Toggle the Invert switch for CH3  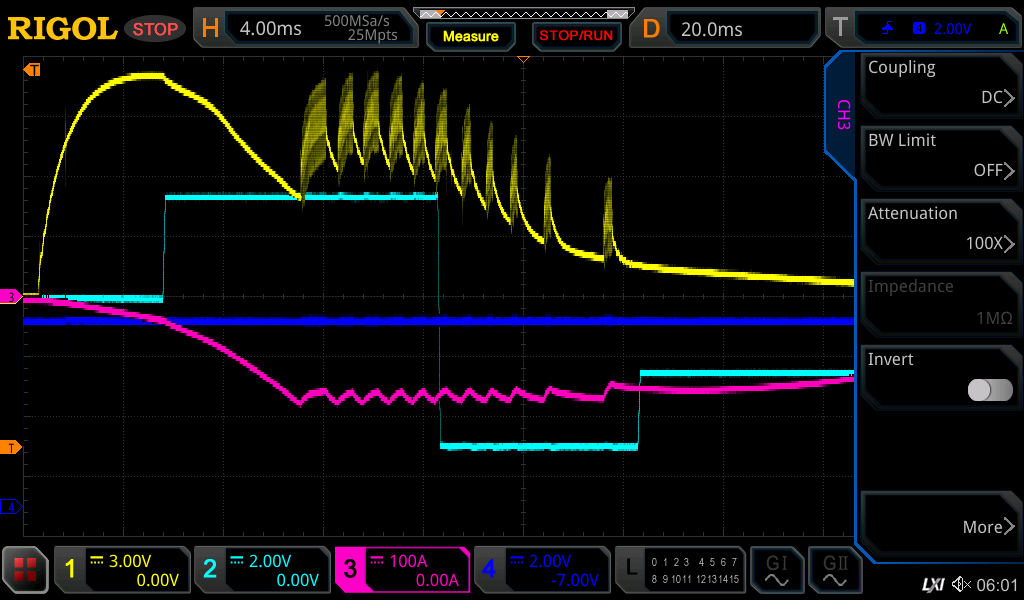pyautogui.click(x=989, y=390)
